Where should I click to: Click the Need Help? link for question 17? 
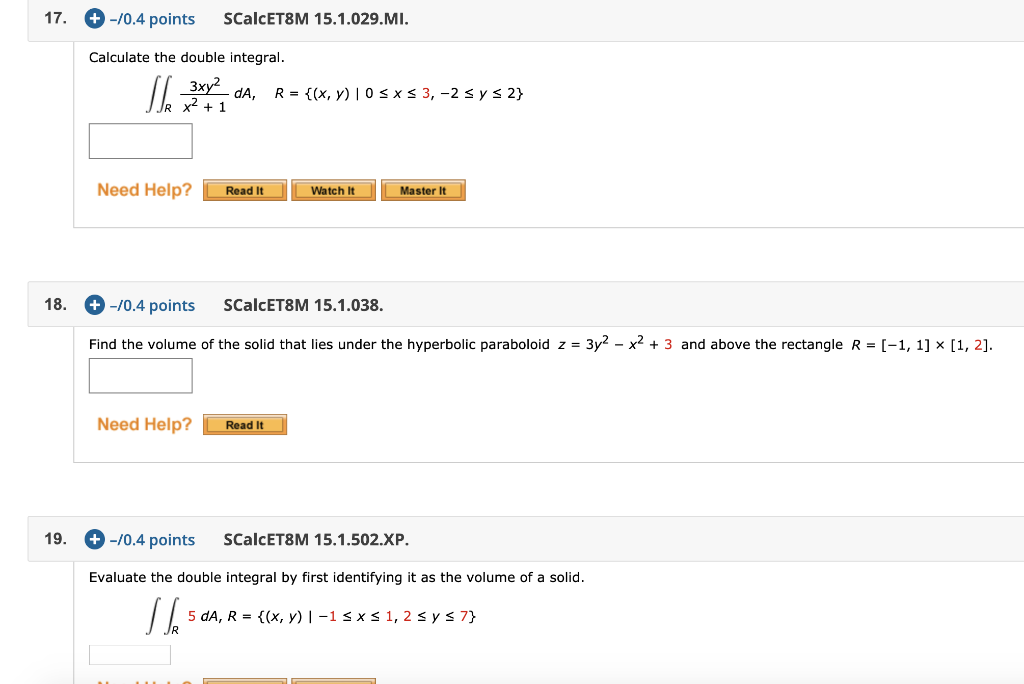pyautogui.click(x=143, y=190)
